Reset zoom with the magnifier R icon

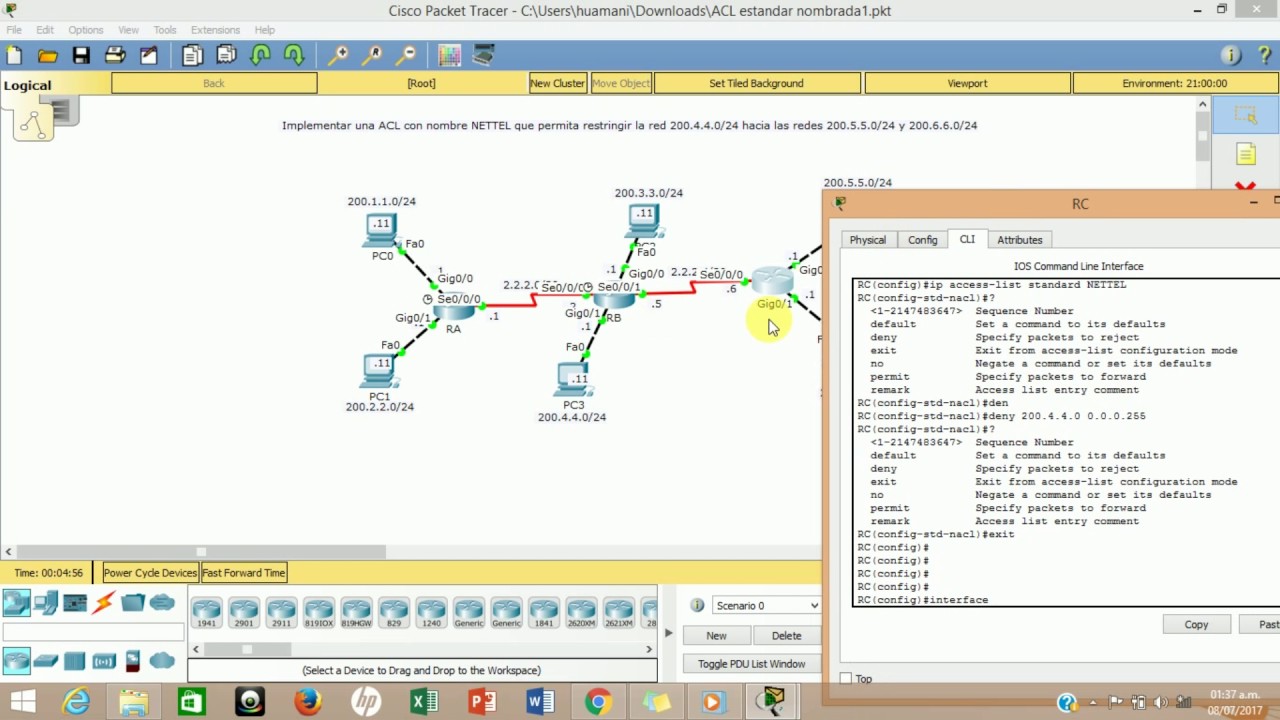pos(373,56)
